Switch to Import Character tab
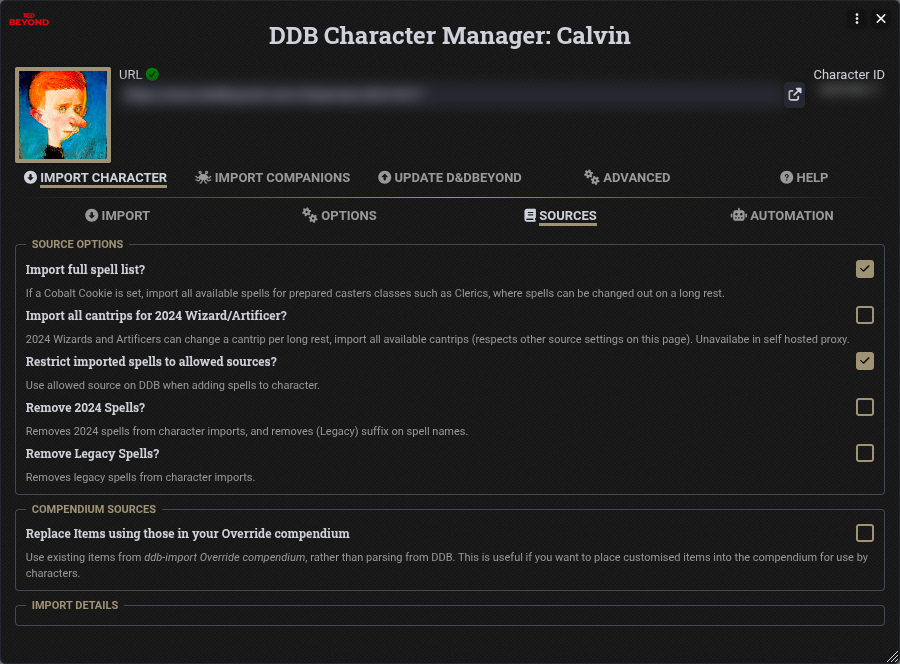The width and height of the screenshot is (900, 664). coord(96,178)
